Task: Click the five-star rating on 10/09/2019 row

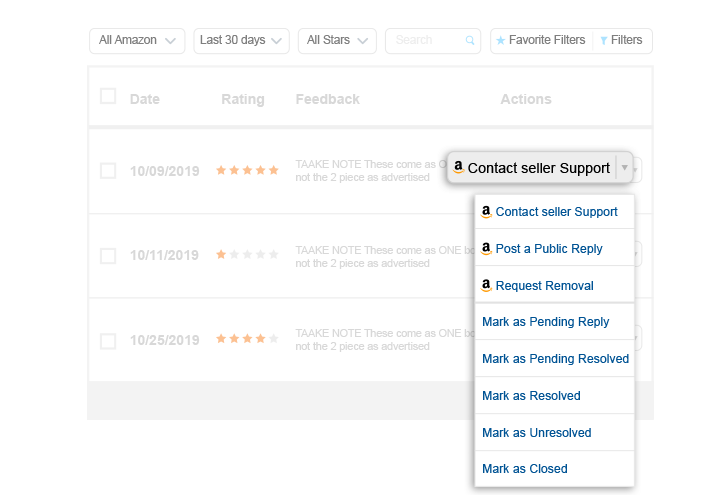Action: (247, 170)
